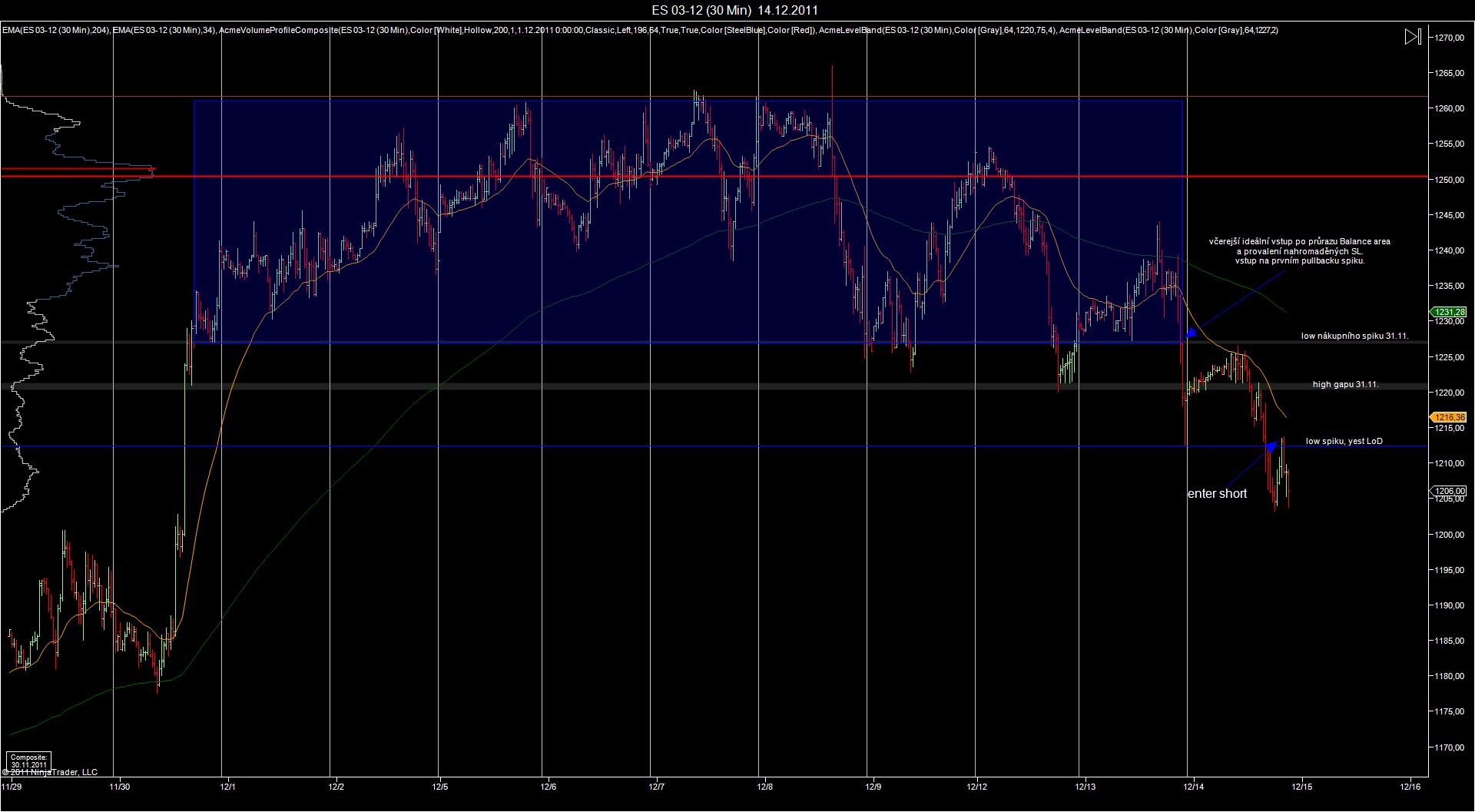Click the 'Composite: 30.11.2011' info box
The image size is (1475, 812).
30,761
